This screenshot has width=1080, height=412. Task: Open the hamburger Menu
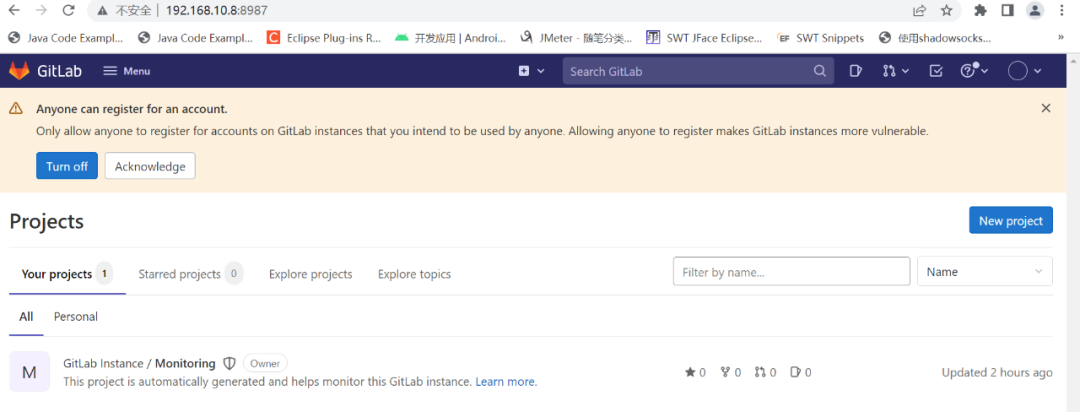point(127,71)
